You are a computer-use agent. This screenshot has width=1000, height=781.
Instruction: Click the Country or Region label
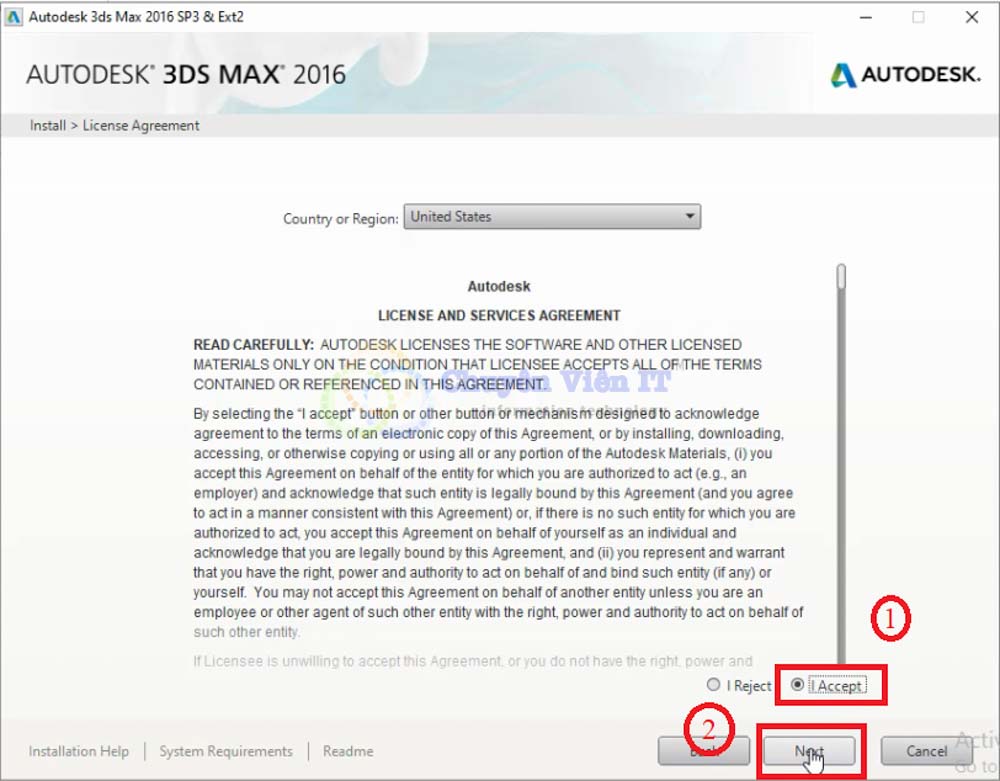tap(341, 218)
